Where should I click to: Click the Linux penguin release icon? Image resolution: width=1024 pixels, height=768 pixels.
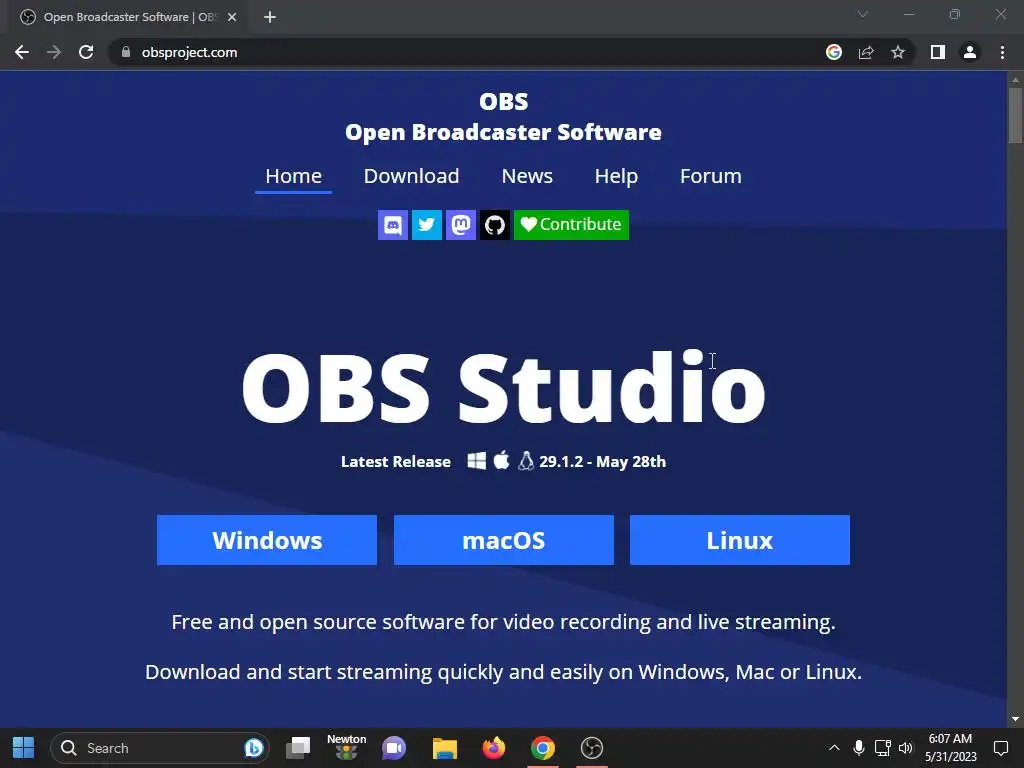coord(526,461)
